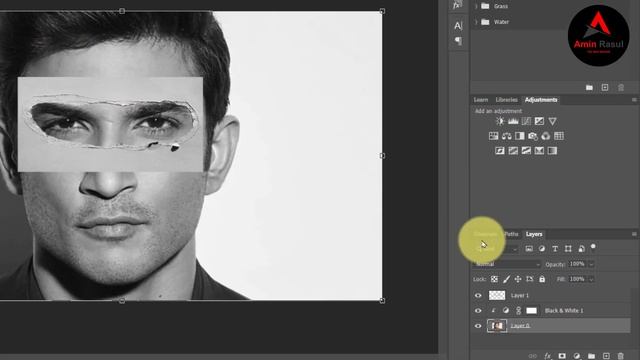The height and width of the screenshot is (360, 640).
Task: Select the Black & White 1 layer mask
Action: (531, 311)
